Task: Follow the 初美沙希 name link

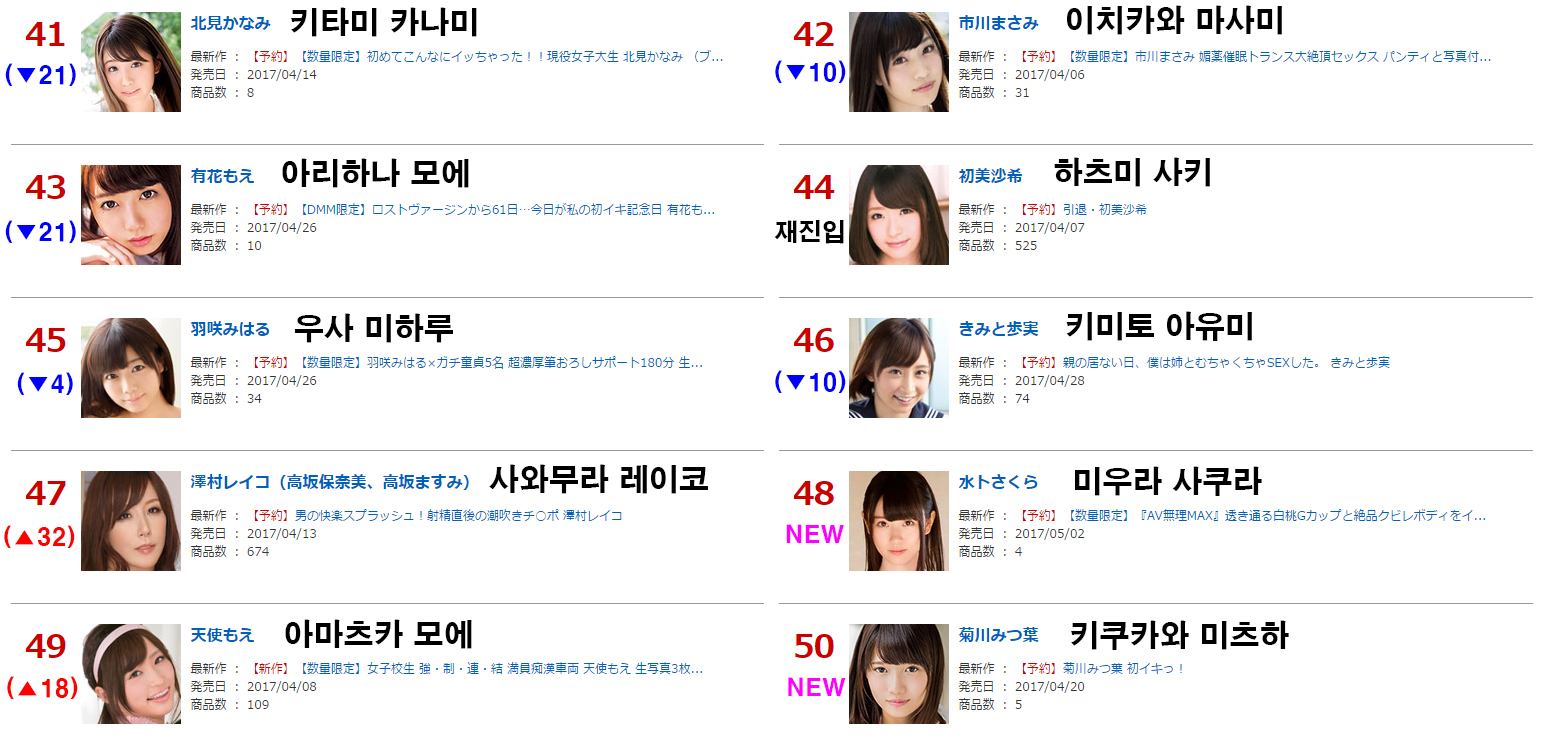Action: coord(990,176)
